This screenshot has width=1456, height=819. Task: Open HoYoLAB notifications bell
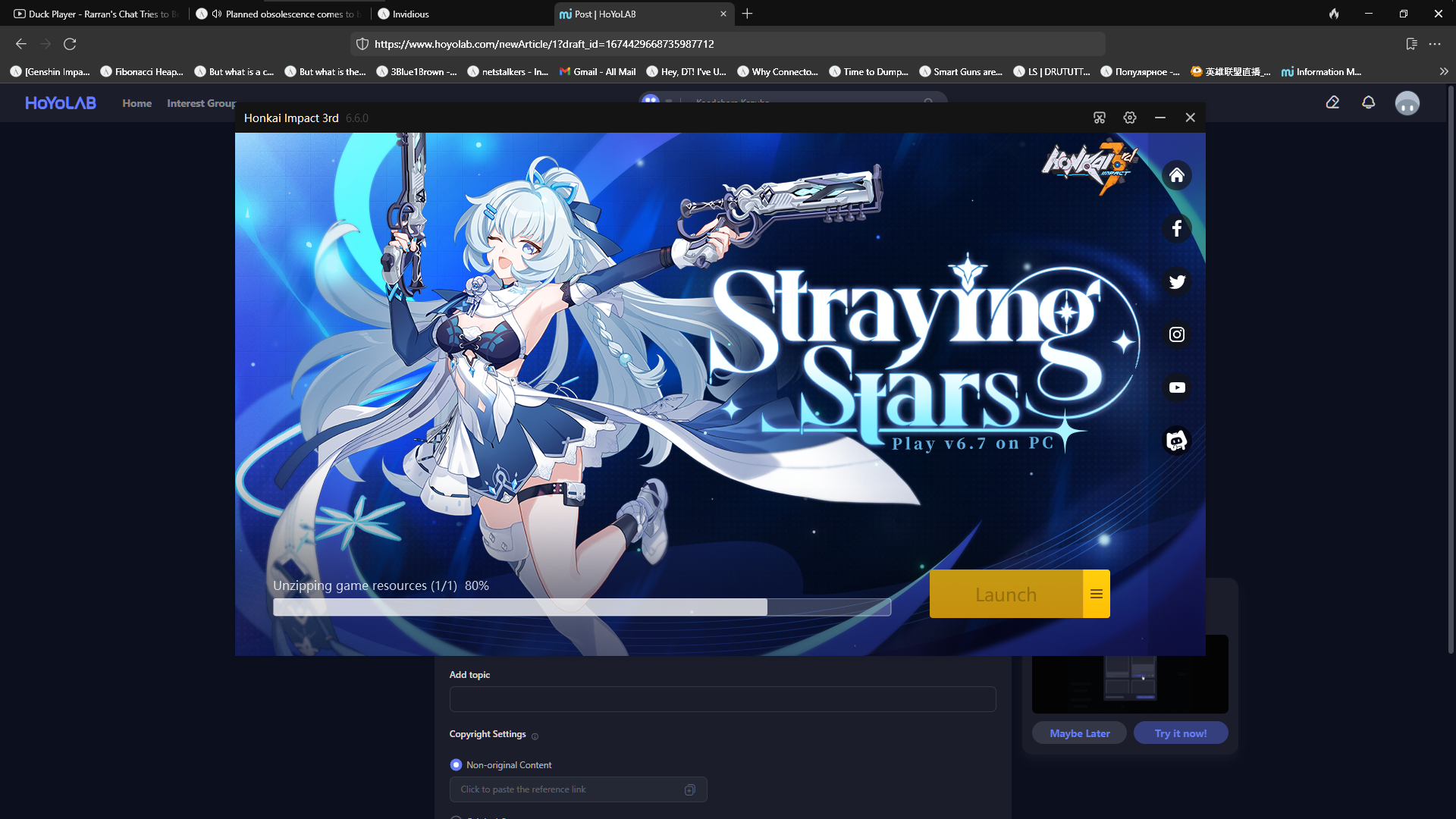[x=1368, y=102]
